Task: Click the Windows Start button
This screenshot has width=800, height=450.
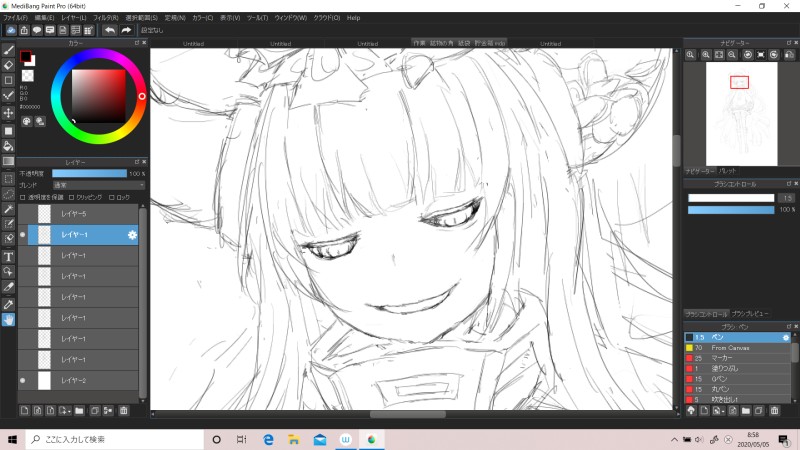Action: [12, 439]
